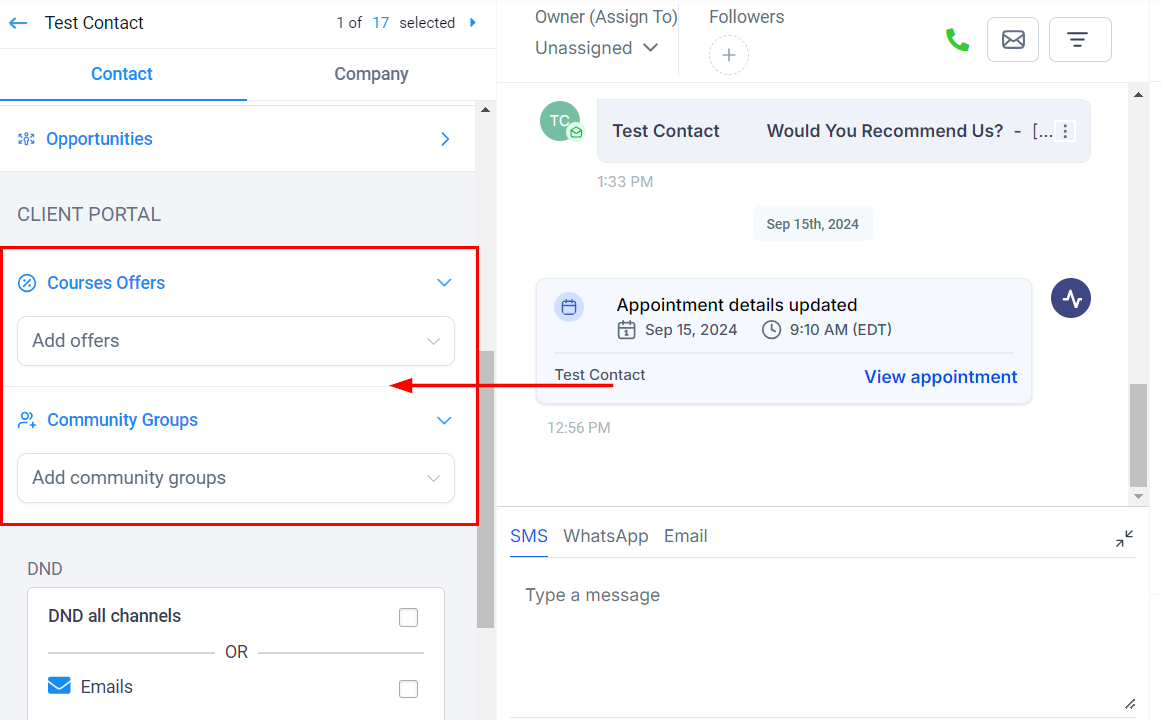Click the activity pulse icon

[1070, 298]
